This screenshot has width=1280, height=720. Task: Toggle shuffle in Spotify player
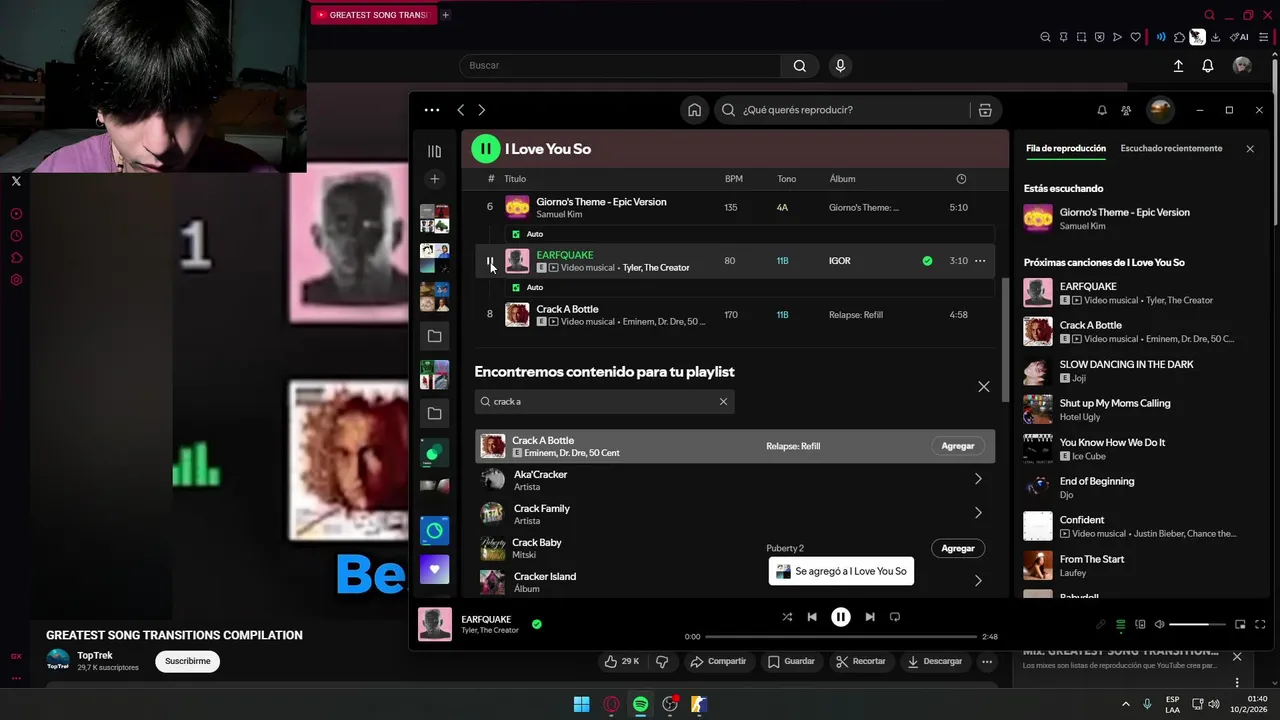pos(787,617)
